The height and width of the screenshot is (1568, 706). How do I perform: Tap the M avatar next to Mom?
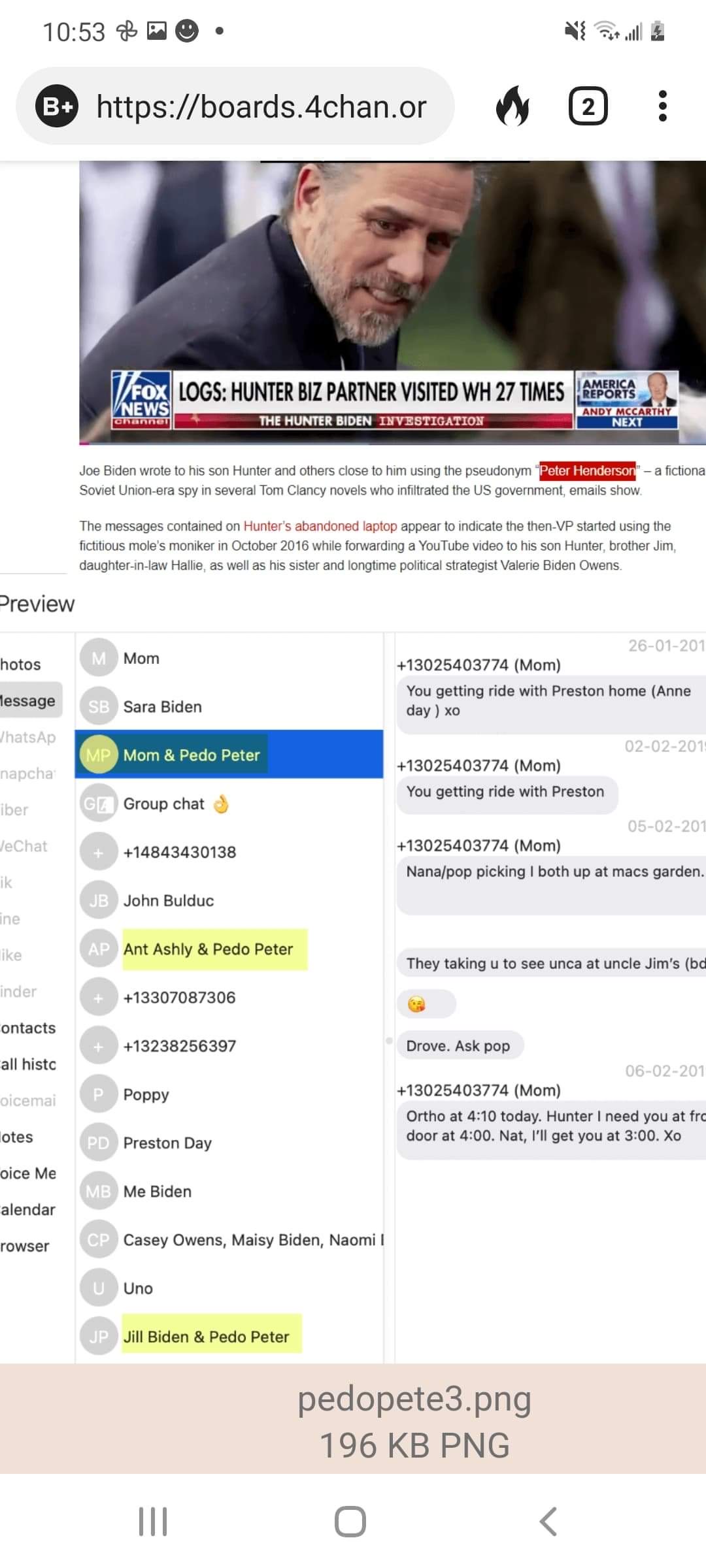coord(99,658)
